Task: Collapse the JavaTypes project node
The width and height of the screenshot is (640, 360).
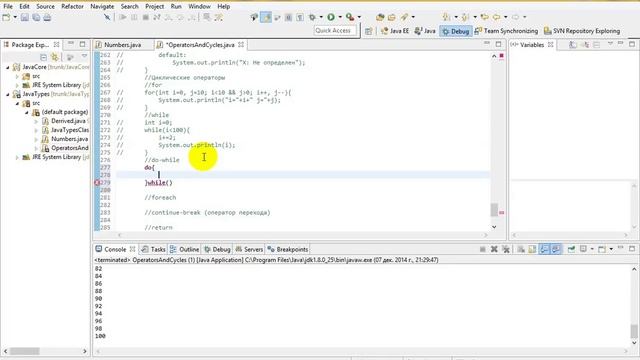Action: click(x=8, y=94)
